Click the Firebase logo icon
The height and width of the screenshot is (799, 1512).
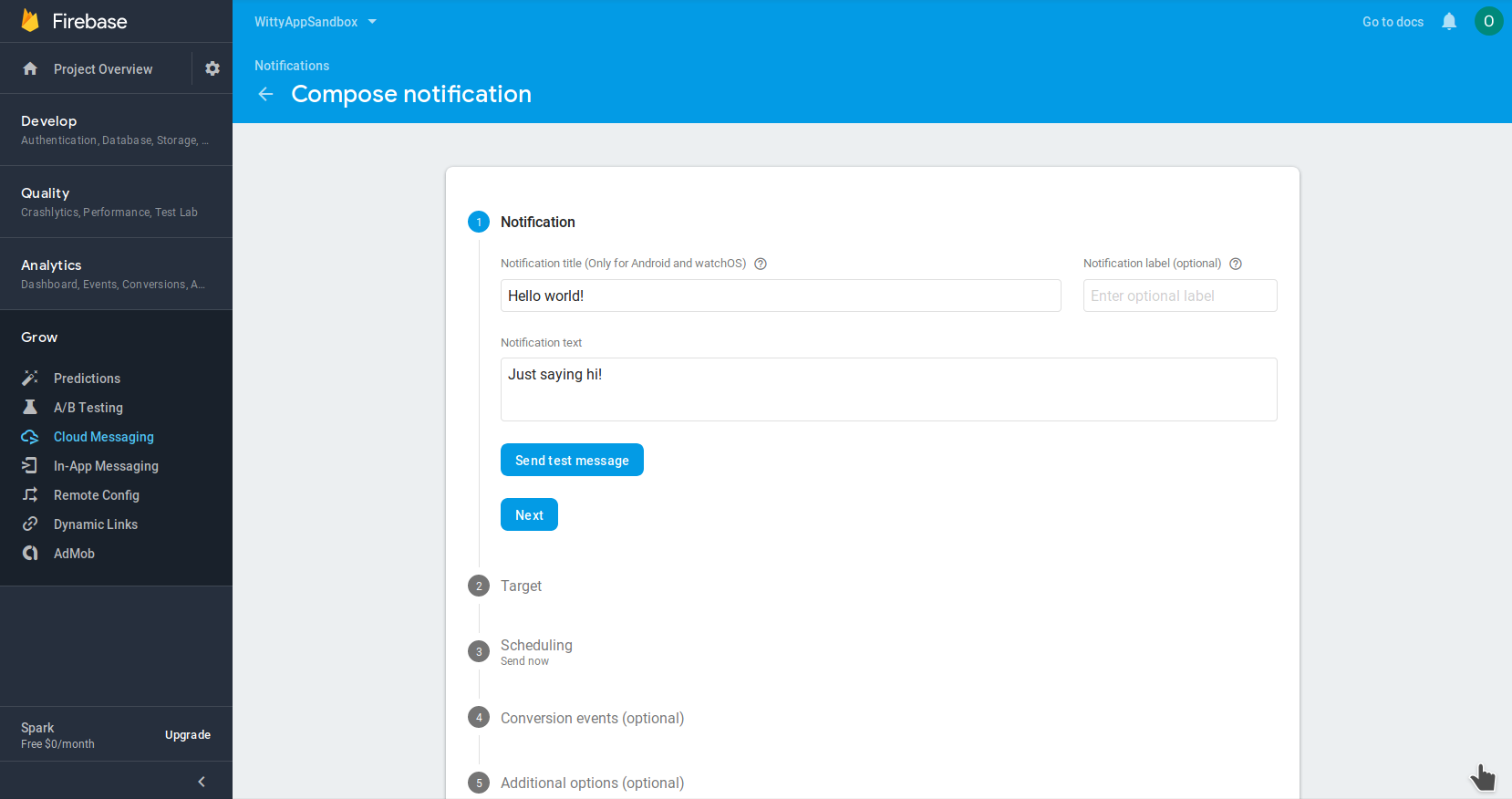click(x=30, y=20)
